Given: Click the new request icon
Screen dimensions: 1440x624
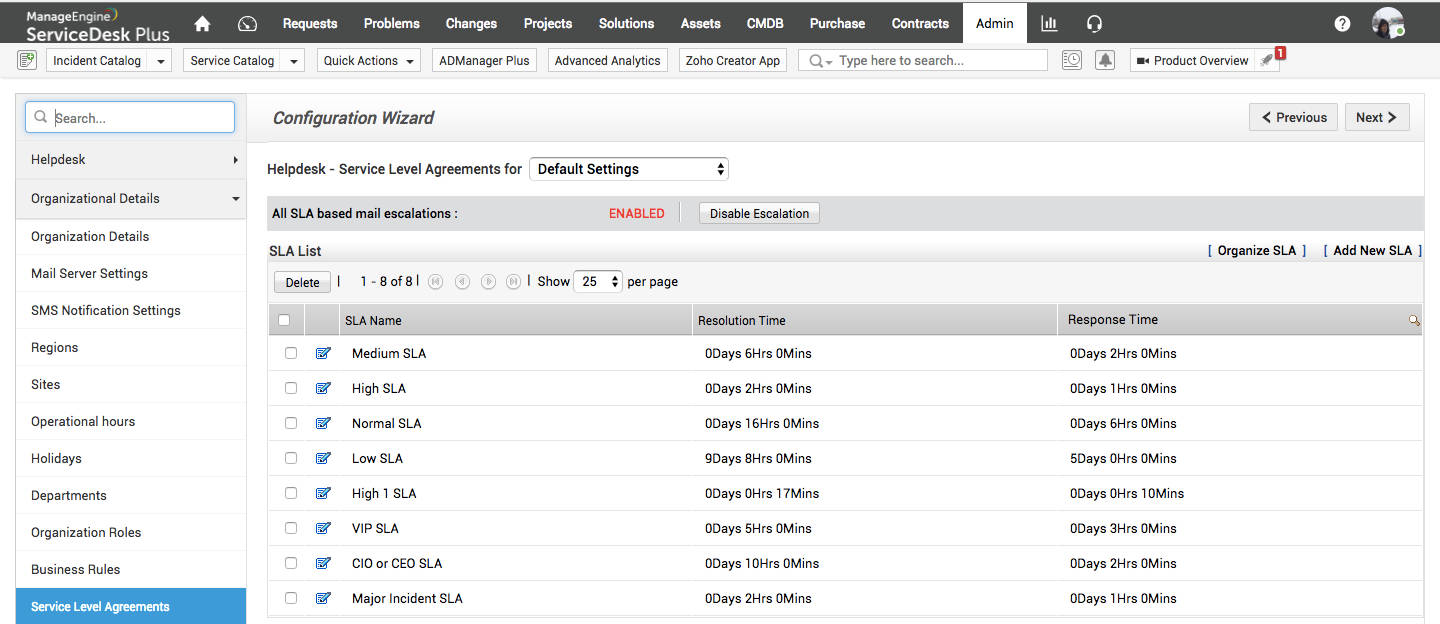Looking at the screenshot, I should [27, 60].
